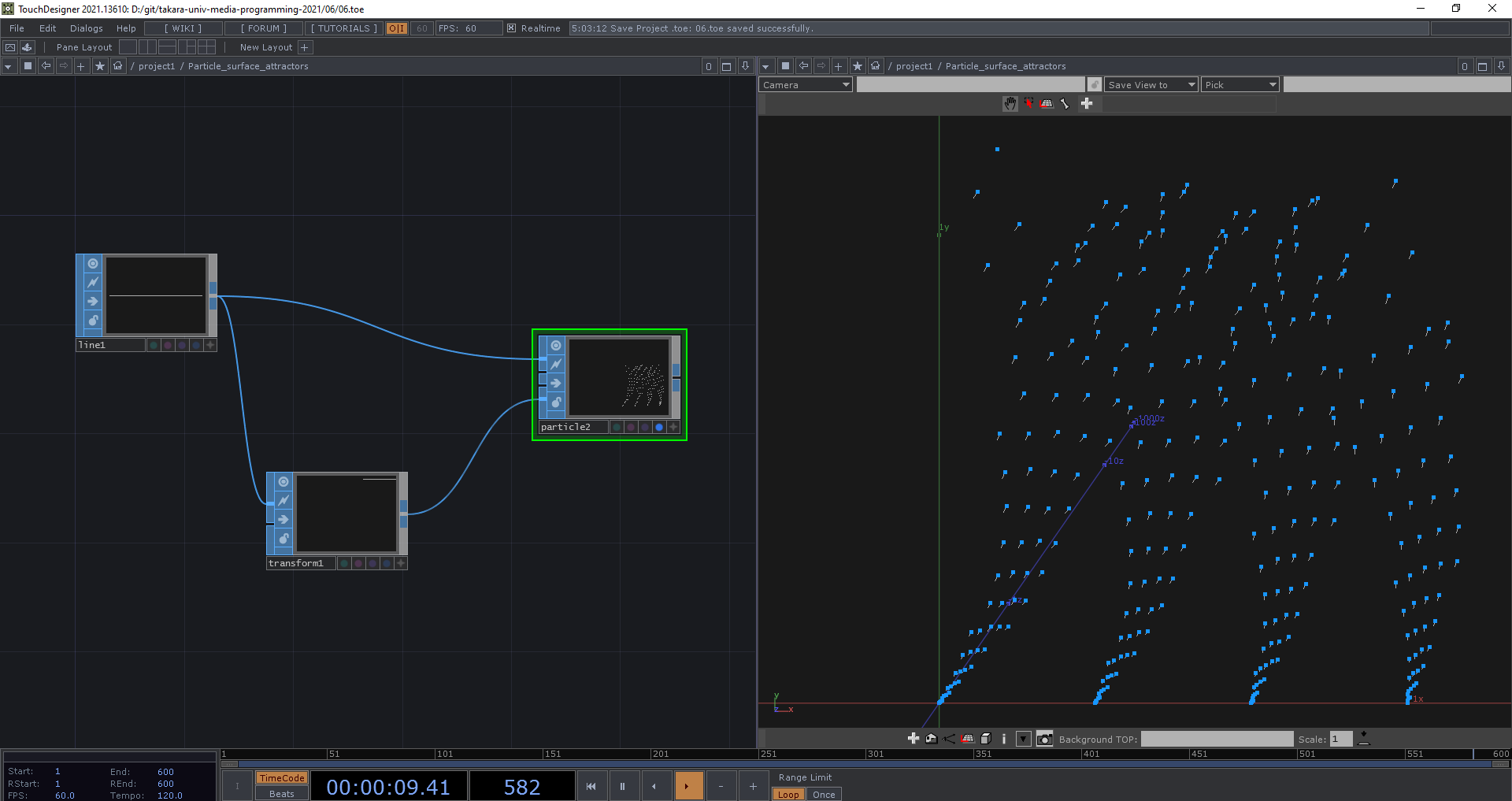1512x801 pixels.
Task: Pause the timeline playback
Action: pos(622,786)
